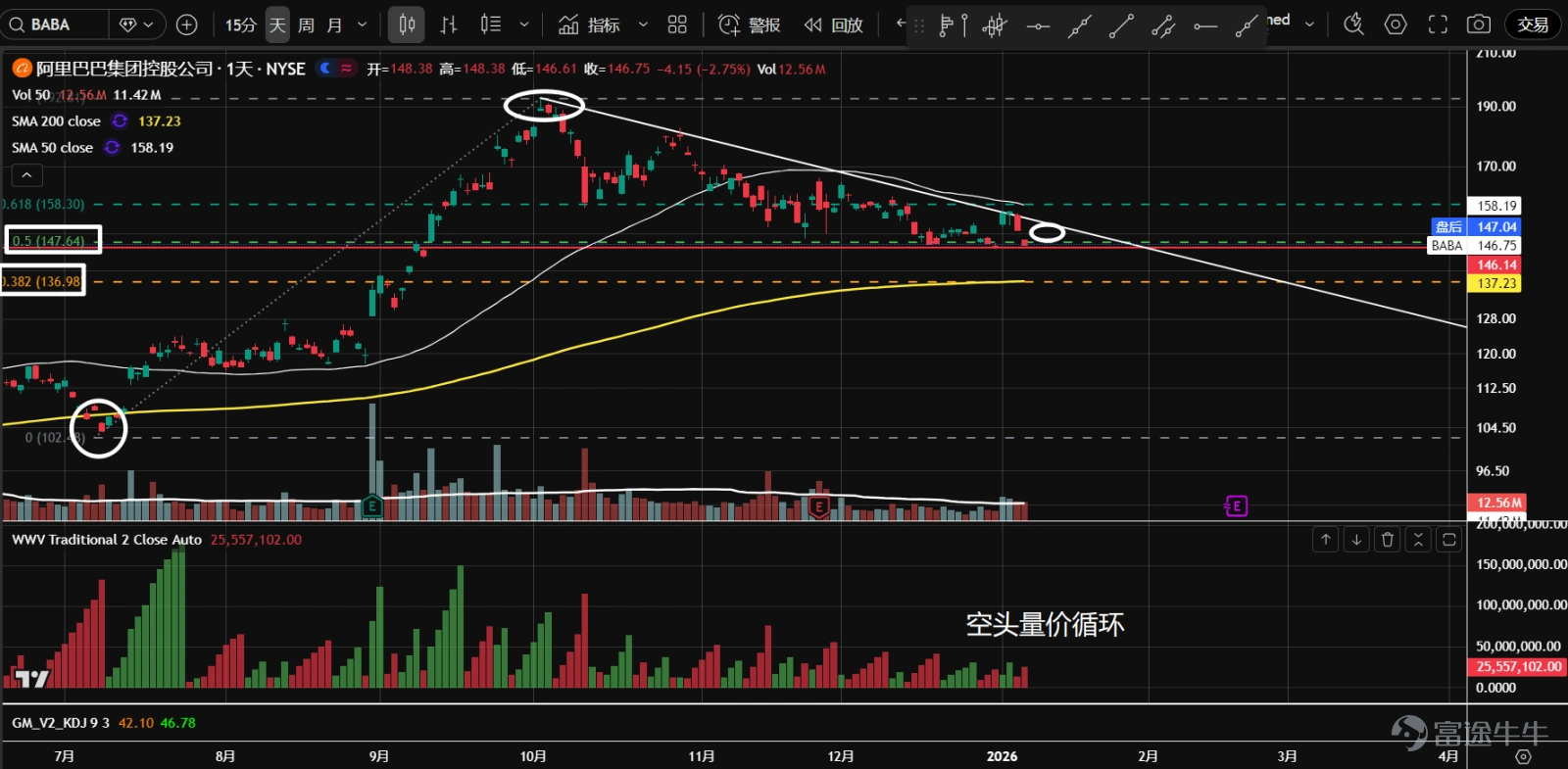This screenshot has height=769, width=1568.
Task: Open chart settings hexagon icon in toolbar
Action: point(1396,24)
